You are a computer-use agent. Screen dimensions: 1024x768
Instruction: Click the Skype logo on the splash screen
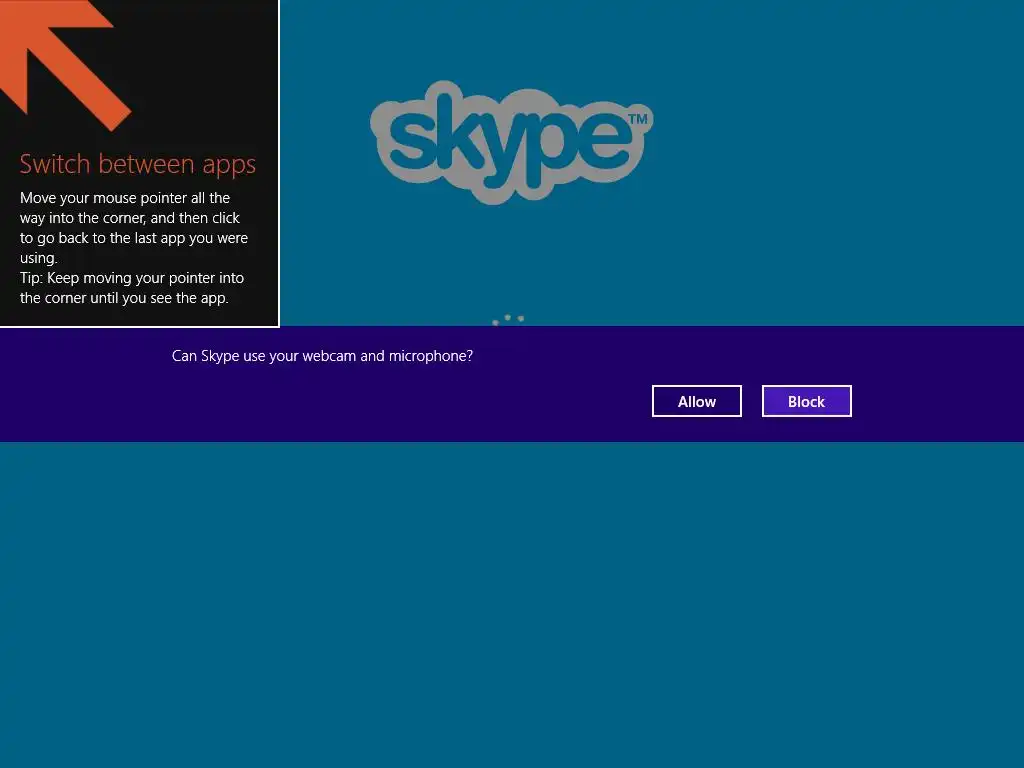[511, 142]
